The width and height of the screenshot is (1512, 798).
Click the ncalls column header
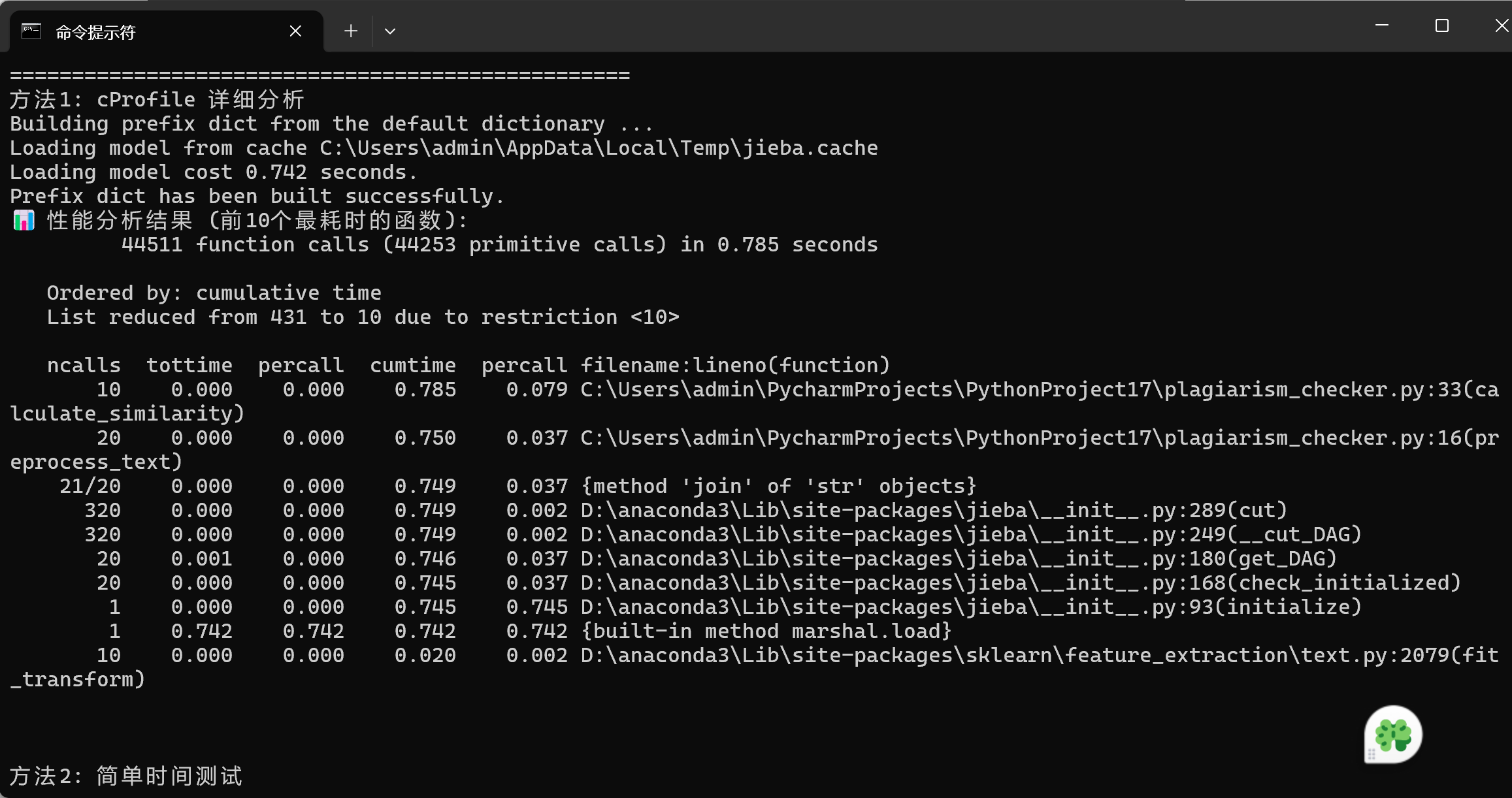[84, 365]
